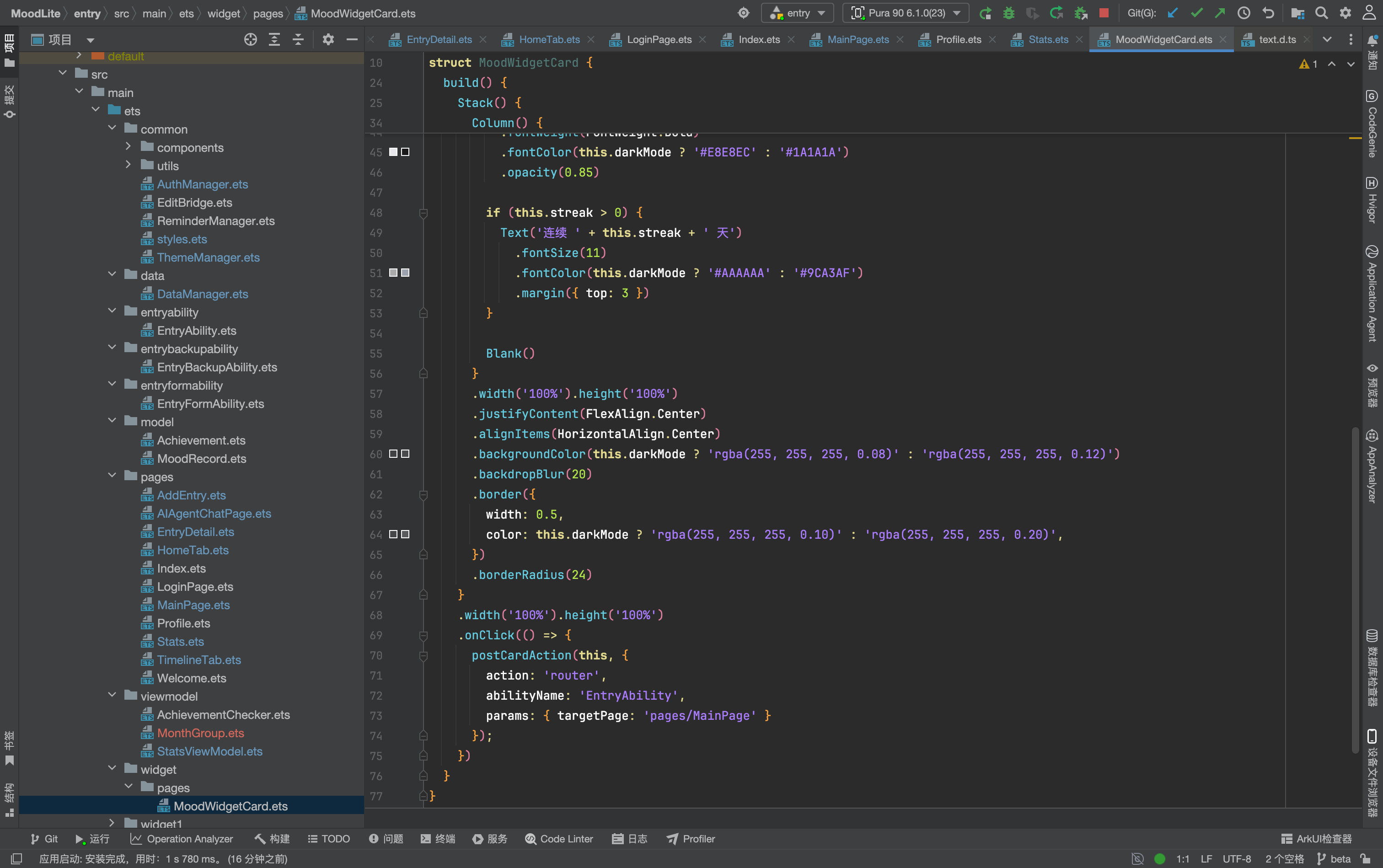
Task: Click the locate file target icon in project panel
Action: (x=250, y=39)
